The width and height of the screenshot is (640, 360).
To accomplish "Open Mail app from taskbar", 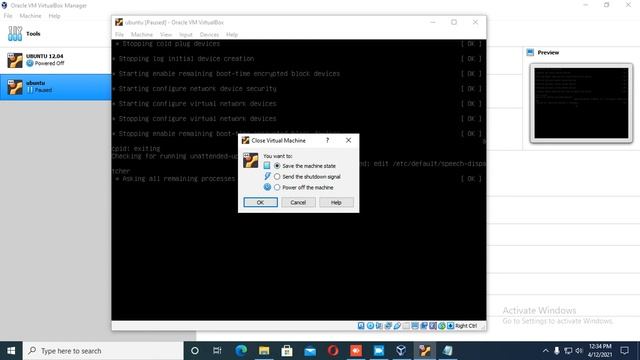I will [310, 351].
